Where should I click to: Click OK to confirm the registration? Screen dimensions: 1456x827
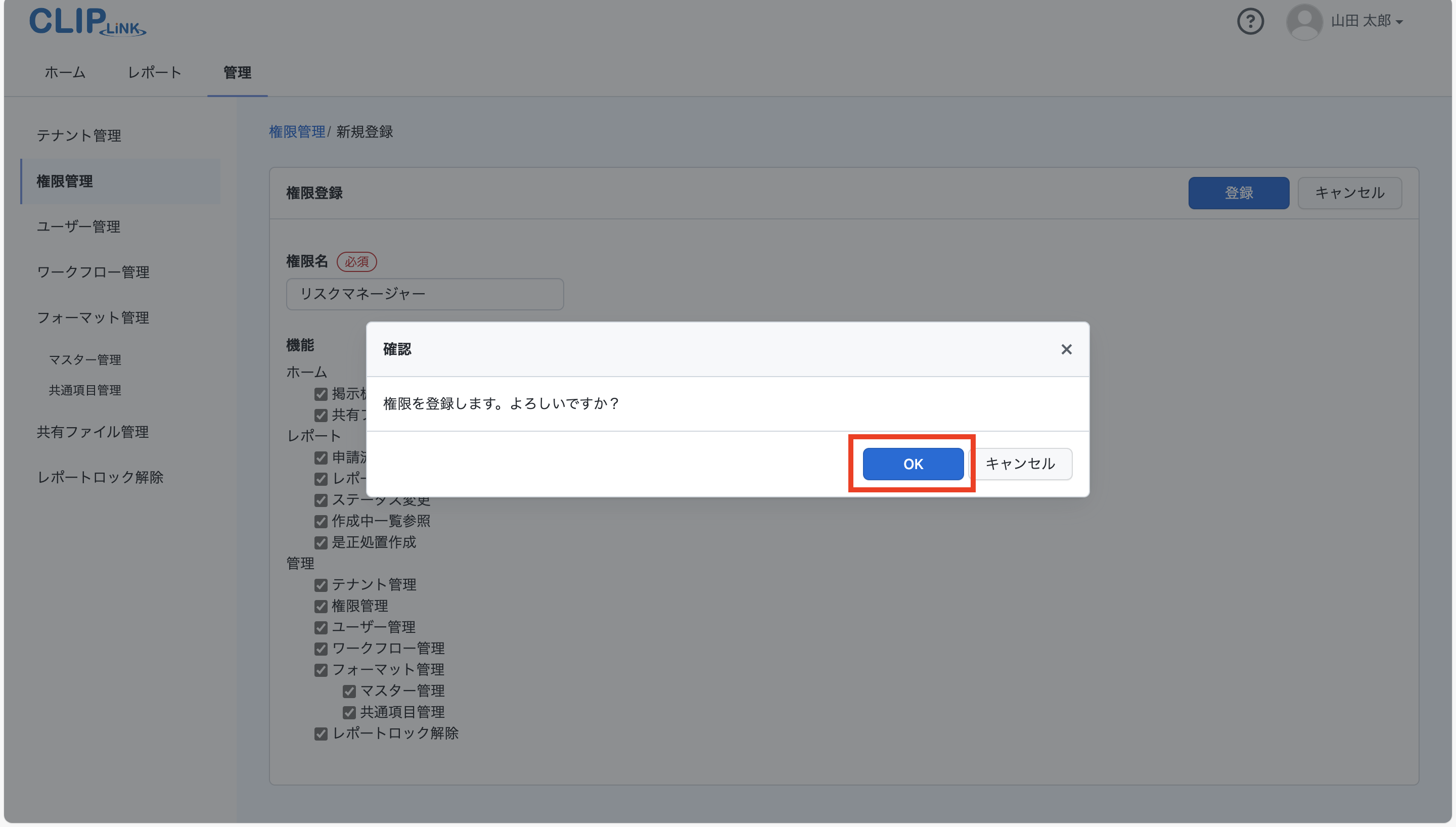point(912,464)
